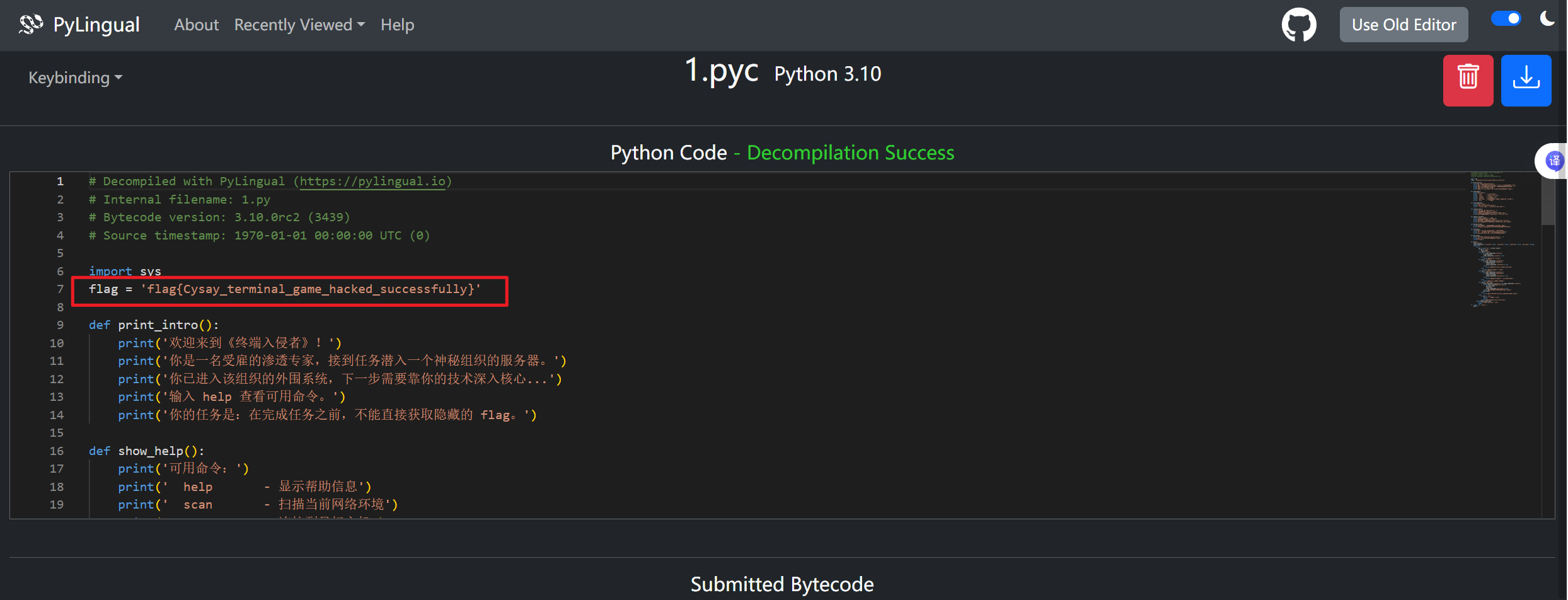This screenshot has height=600, width=1568.
Task: Click the PyLingual brand name link
Action: pos(96,25)
